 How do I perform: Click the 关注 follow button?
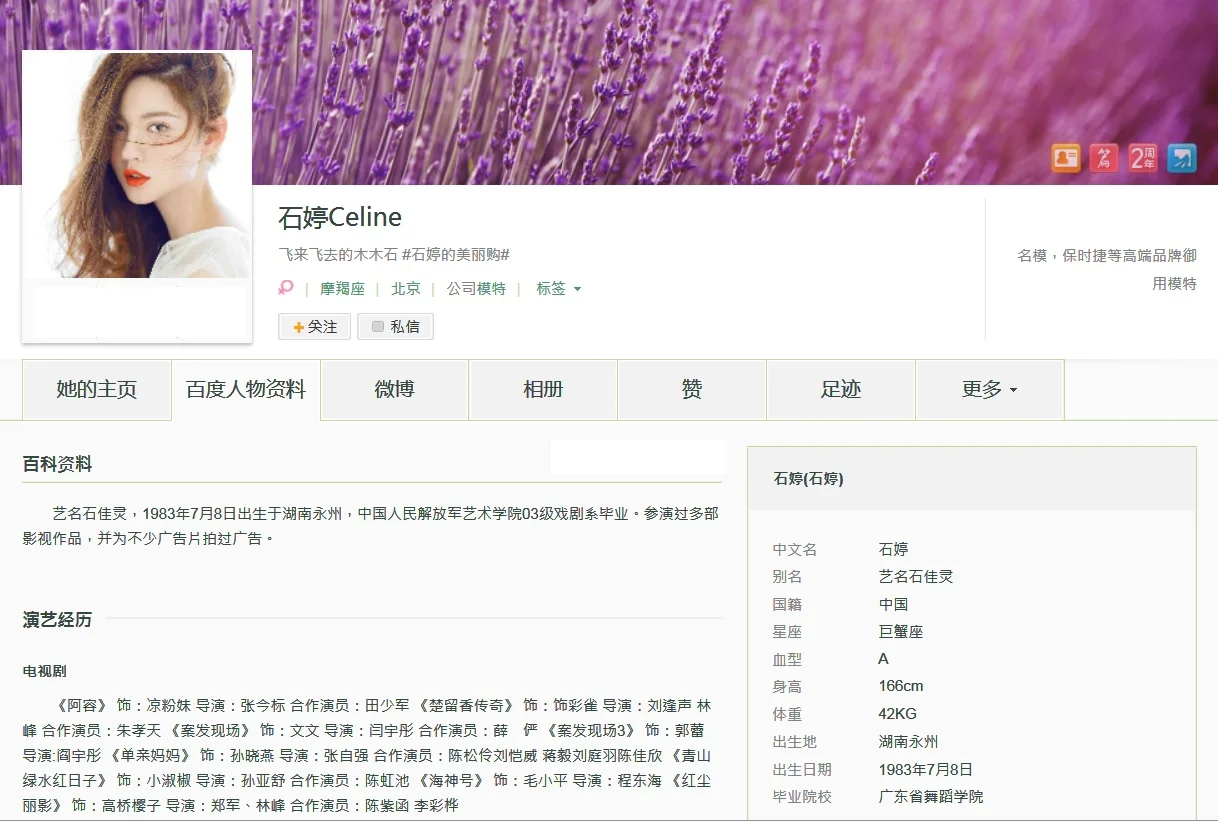coord(314,326)
